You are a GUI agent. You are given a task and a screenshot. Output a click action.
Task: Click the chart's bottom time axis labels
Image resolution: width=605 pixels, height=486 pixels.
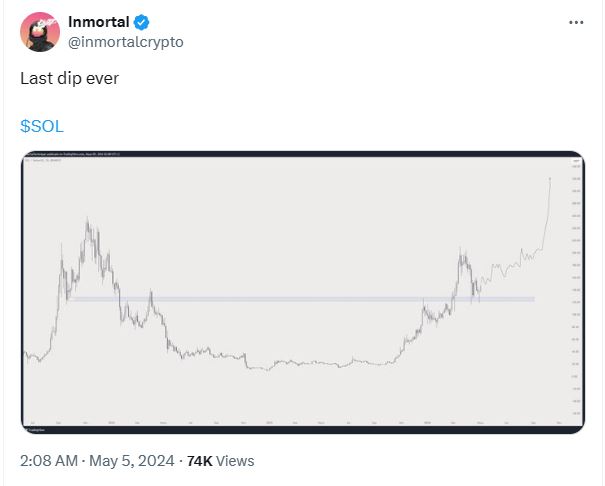297,423
